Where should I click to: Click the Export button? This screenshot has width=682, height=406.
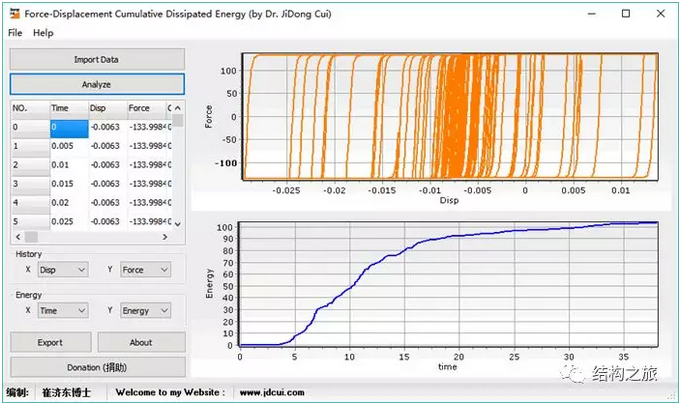coord(50,342)
